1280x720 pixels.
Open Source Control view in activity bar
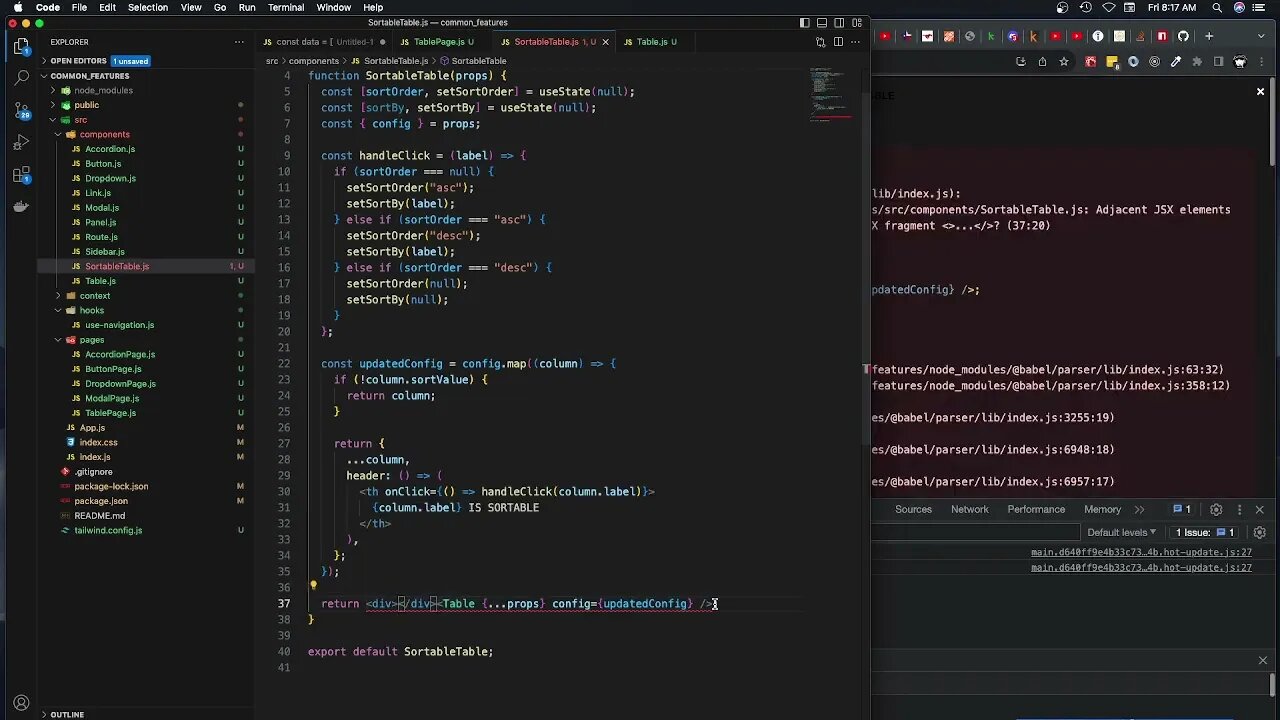pos(22,109)
